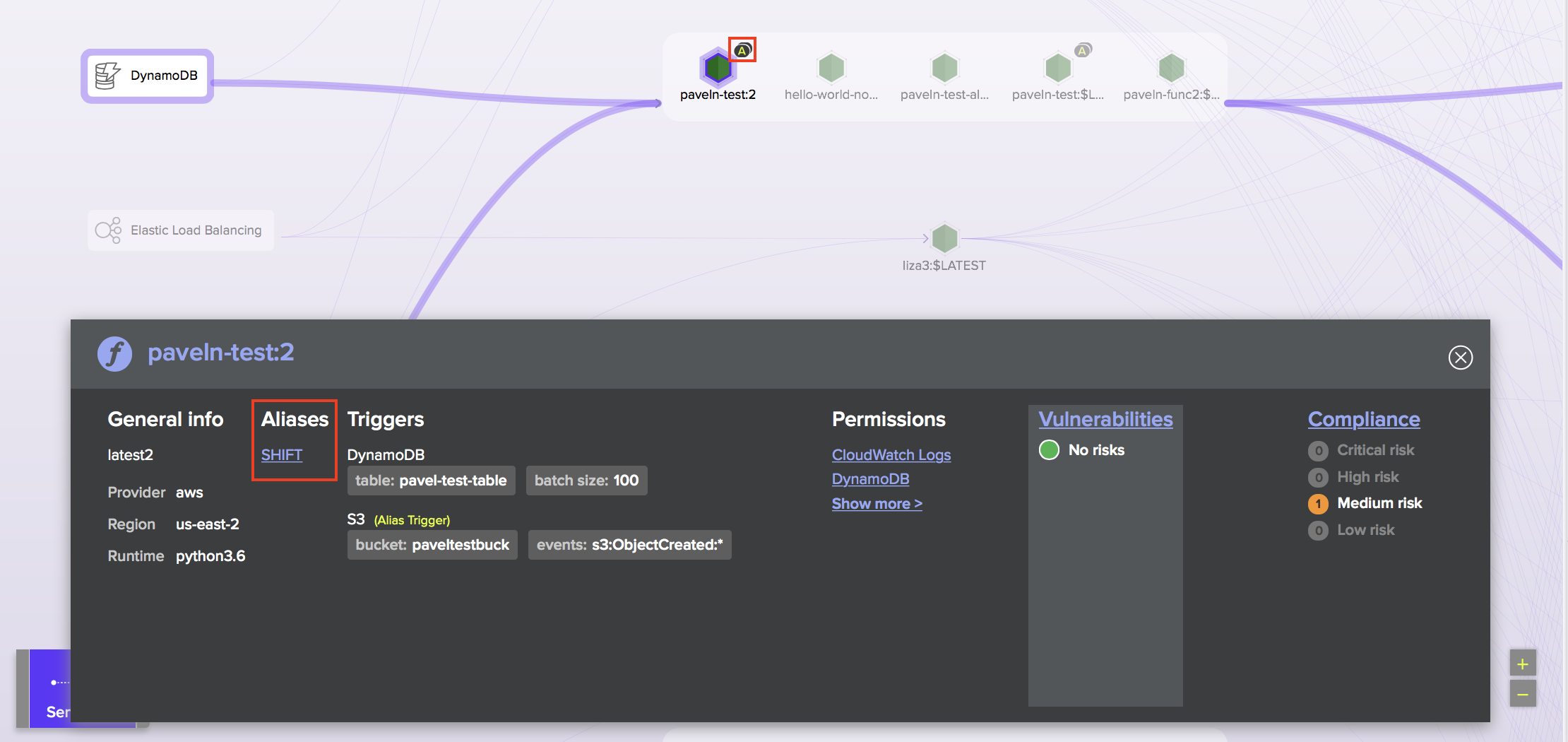The width and height of the screenshot is (1568, 742).
Task: Click the Critical risk count badge
Action: click(x=1318, y=451)
